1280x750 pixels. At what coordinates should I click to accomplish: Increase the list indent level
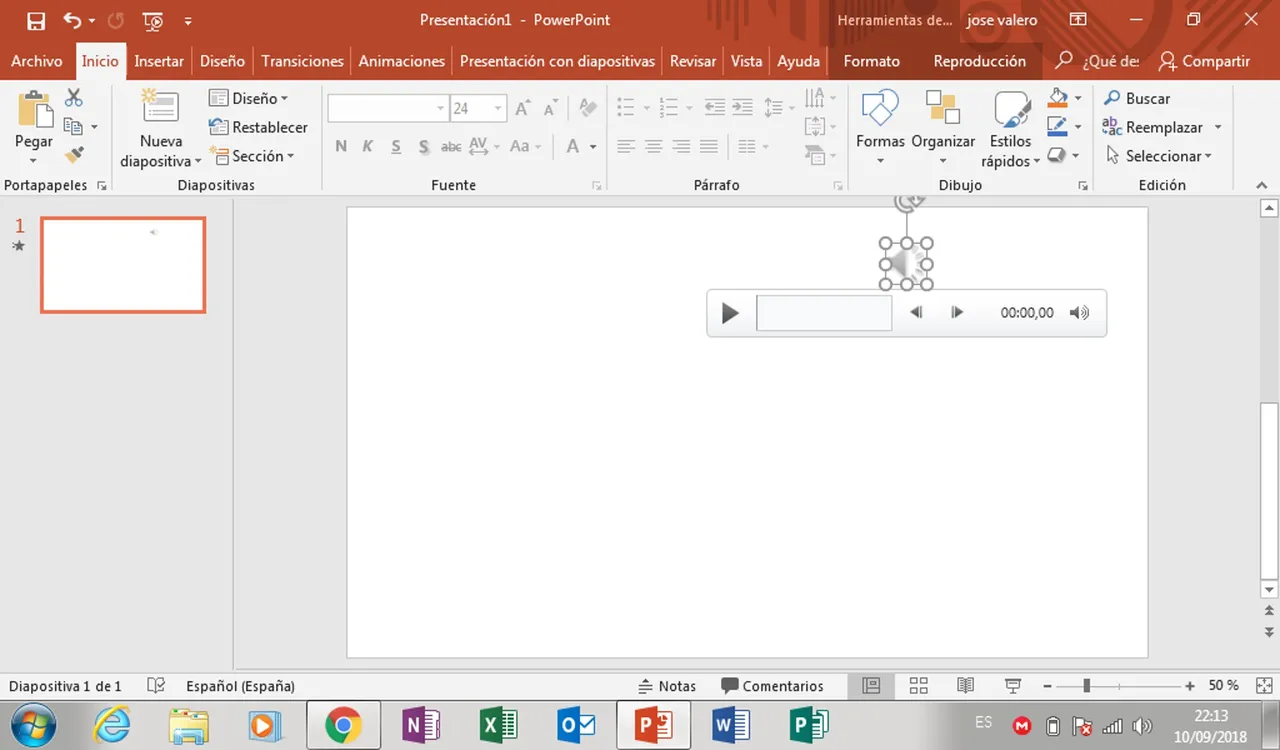(742, 107)
